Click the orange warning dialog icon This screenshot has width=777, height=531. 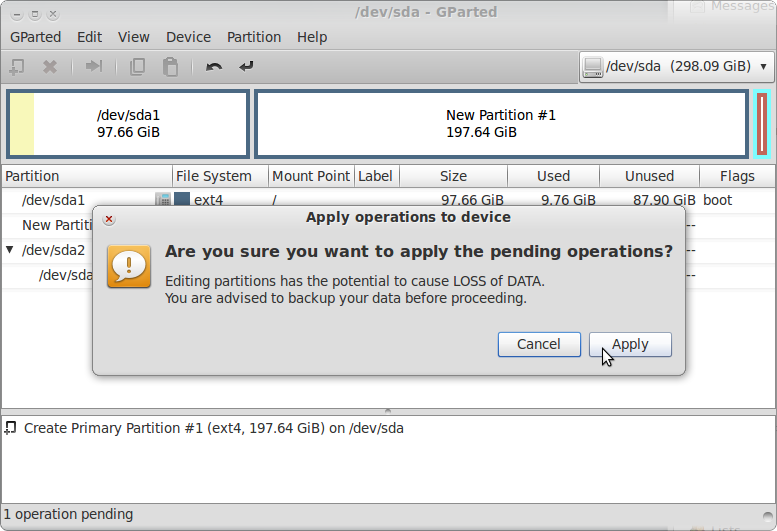click(129, 266)
